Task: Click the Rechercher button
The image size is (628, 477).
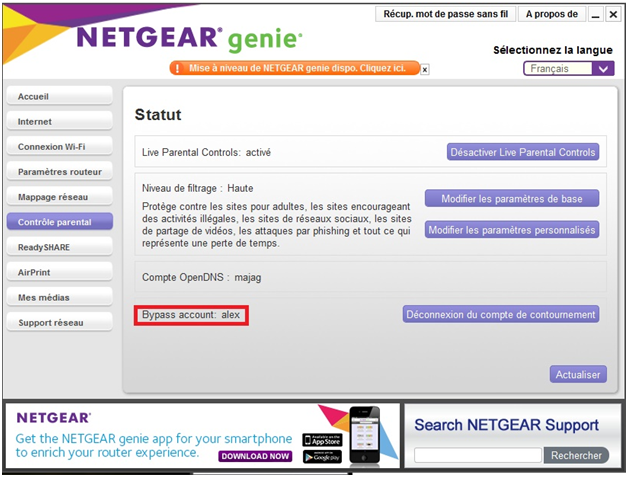Action: (576, 455)
